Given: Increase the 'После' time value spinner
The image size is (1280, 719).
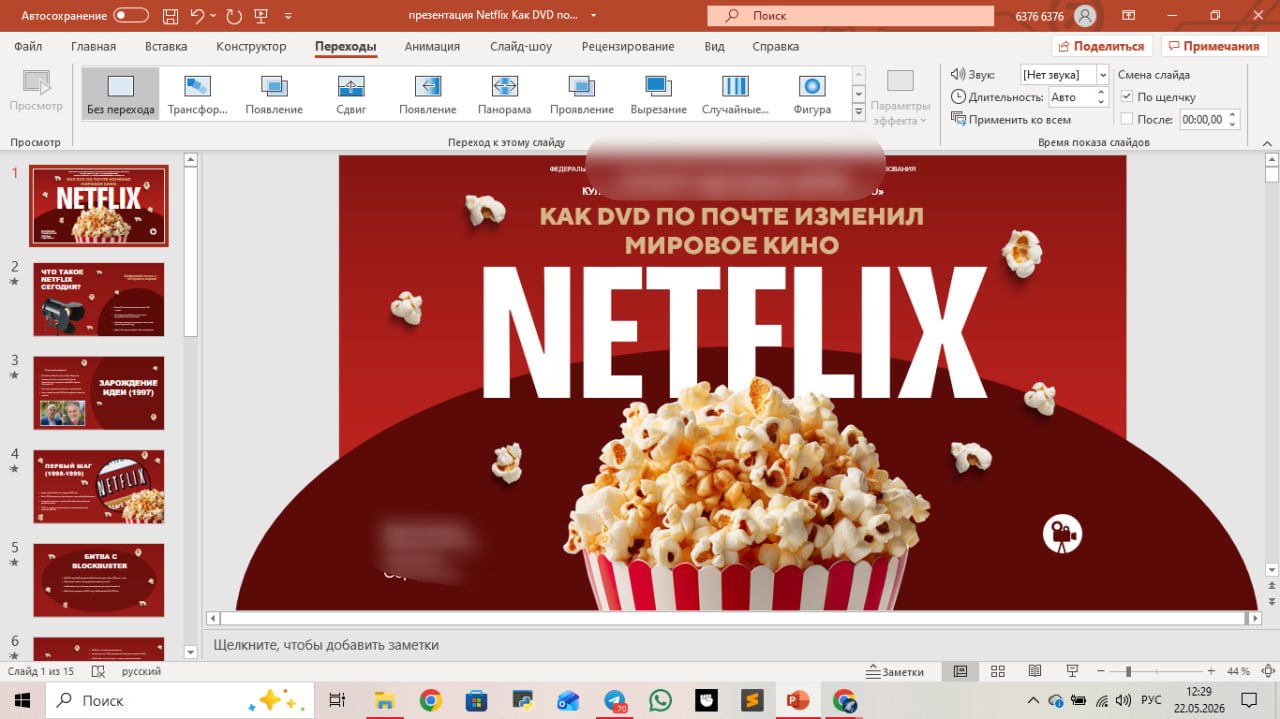Looking at the screenshot, I should [x=1233, y=114].
